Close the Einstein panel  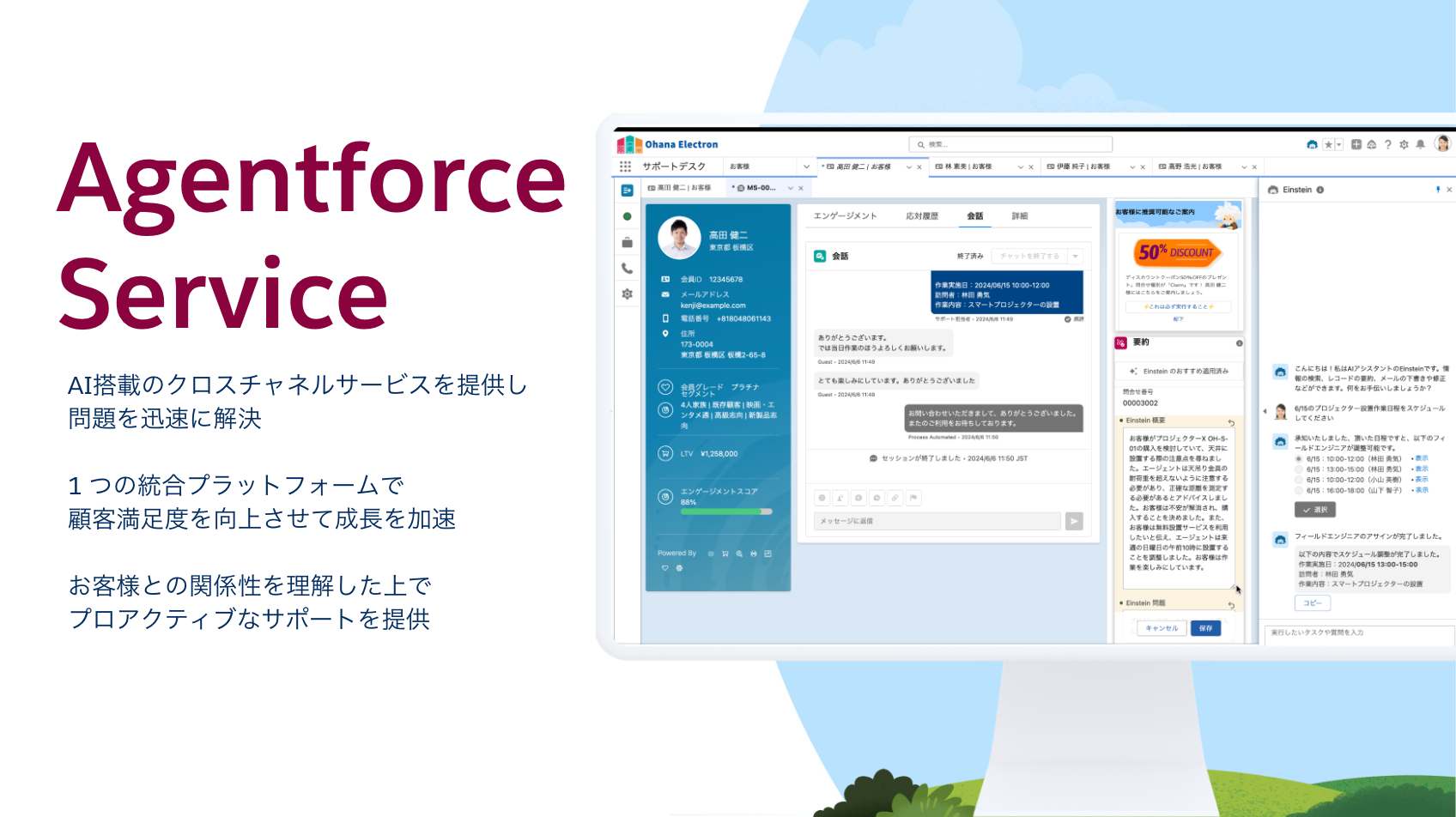(1449, 190)
